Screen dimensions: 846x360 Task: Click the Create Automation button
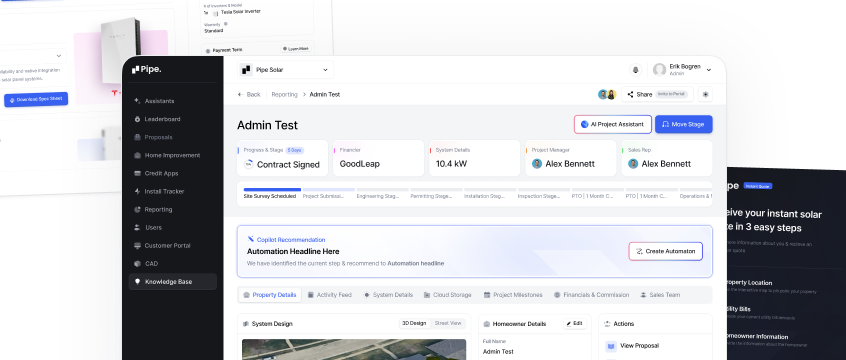(x=666, y=252)
